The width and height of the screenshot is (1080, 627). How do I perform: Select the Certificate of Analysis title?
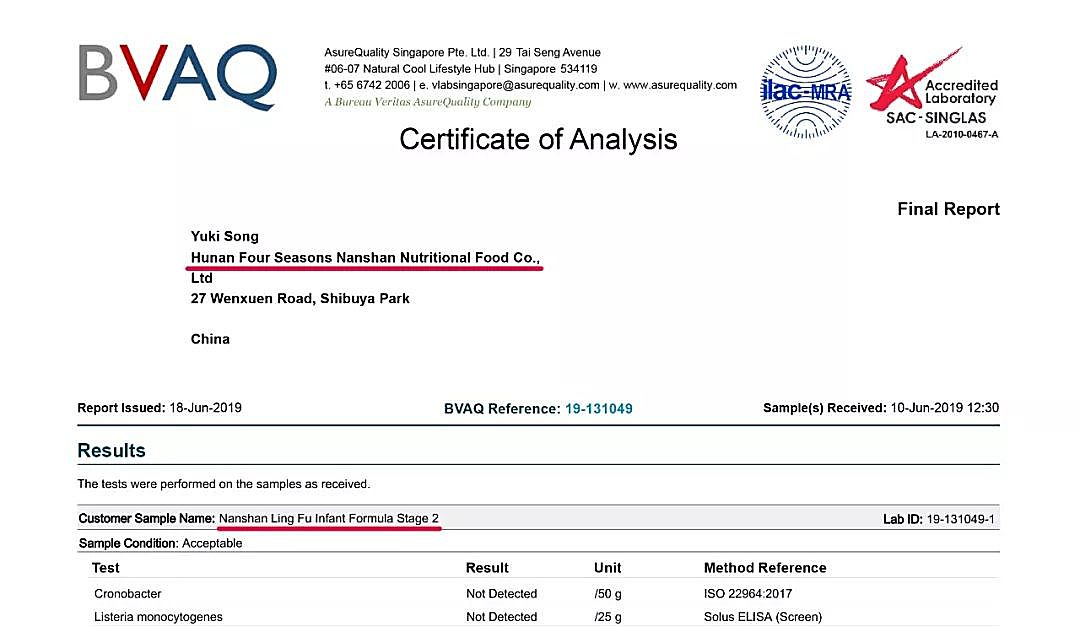[x=538, y=139]
